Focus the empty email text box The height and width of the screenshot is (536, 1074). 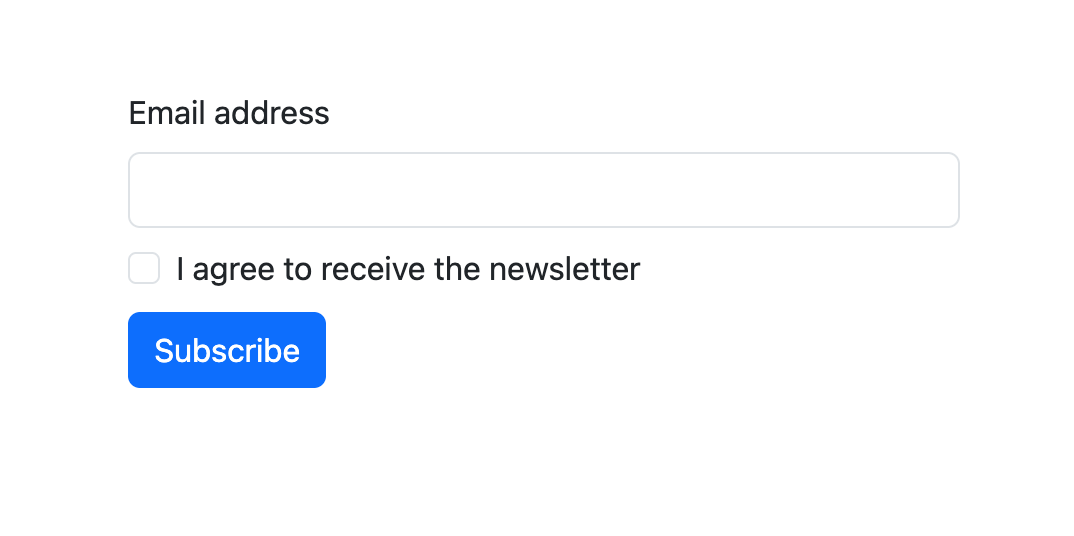(543, 190)
